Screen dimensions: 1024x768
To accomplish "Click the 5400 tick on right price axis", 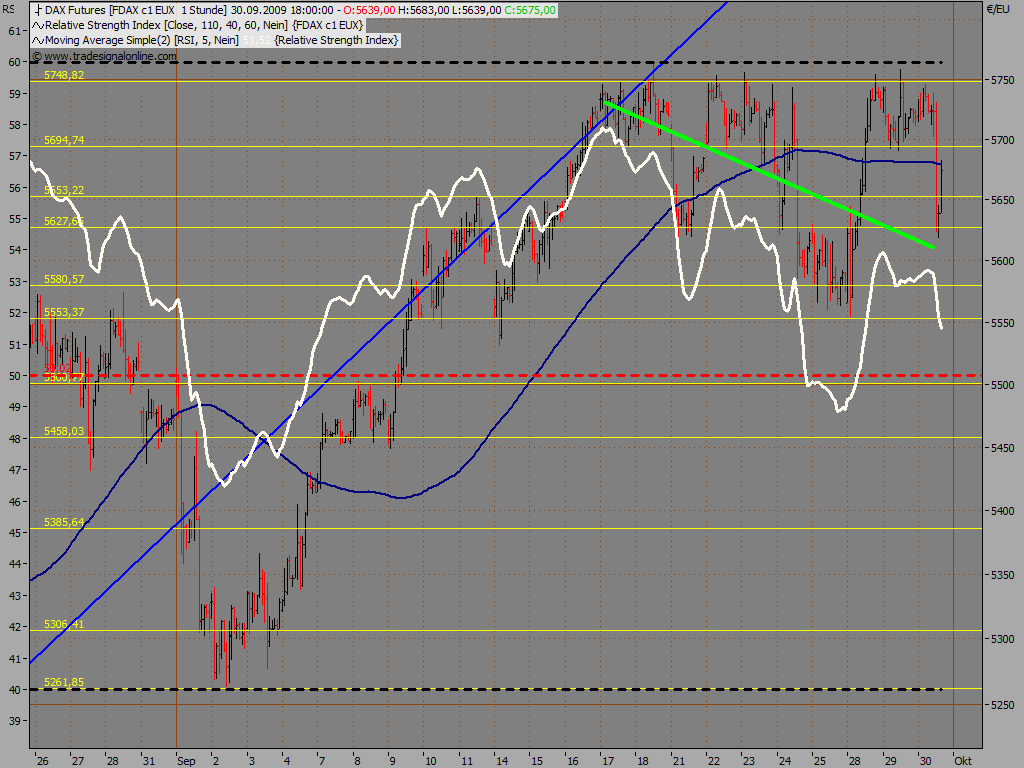I will (x=1002, y=511).
